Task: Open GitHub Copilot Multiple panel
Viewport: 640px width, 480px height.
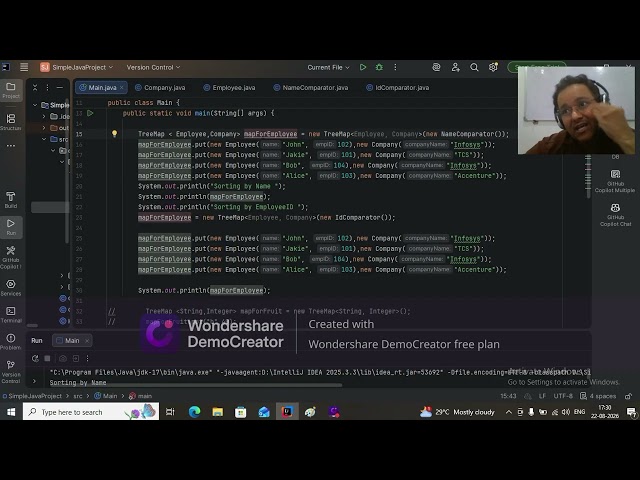Action: pyautogui.click(x=615, y=181)
